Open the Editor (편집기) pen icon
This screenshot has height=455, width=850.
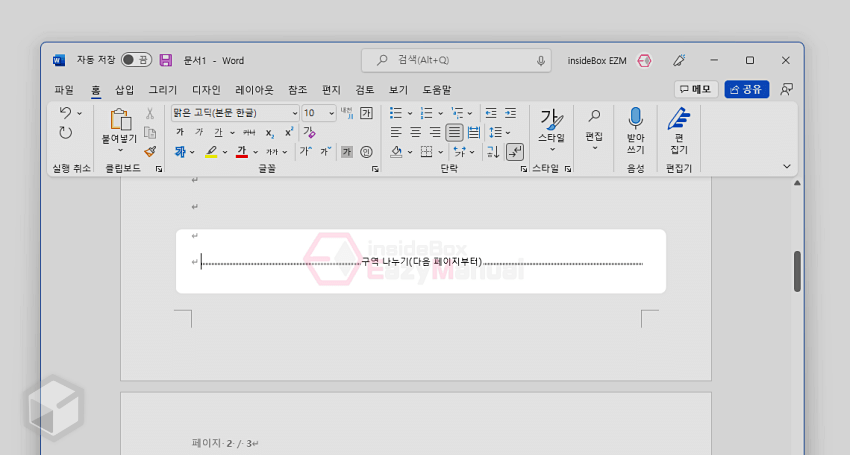click(679, 119)
